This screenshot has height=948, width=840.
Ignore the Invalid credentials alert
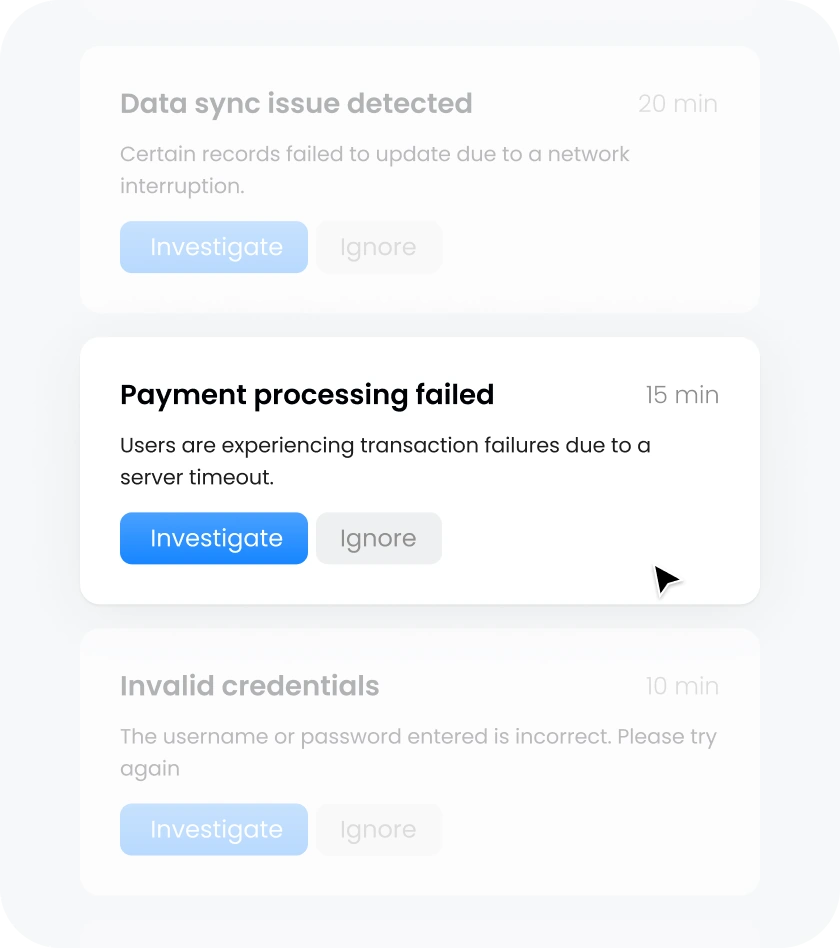(378, 829)
